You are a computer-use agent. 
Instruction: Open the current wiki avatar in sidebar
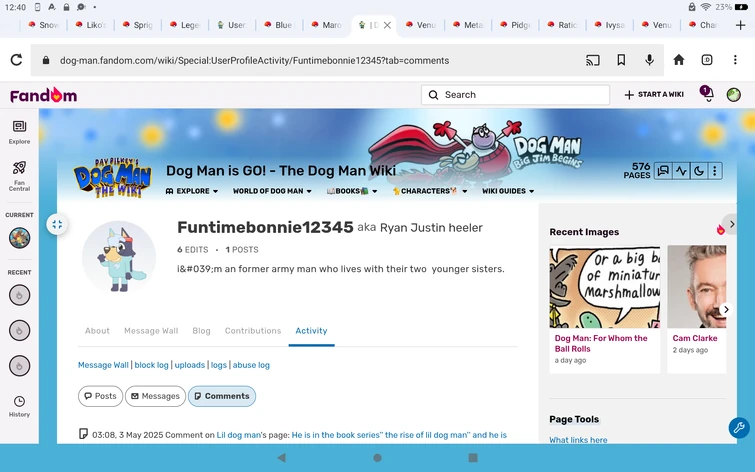coord(19,237)
